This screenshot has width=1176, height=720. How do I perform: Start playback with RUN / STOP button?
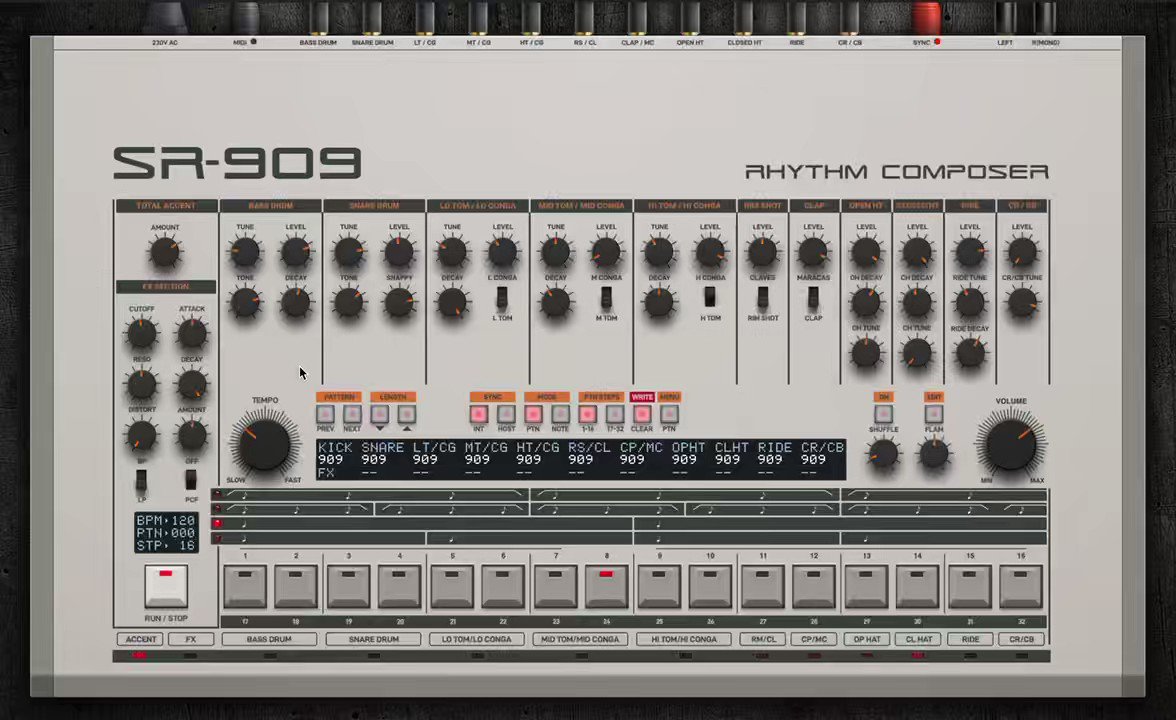(x=166, y=586)
